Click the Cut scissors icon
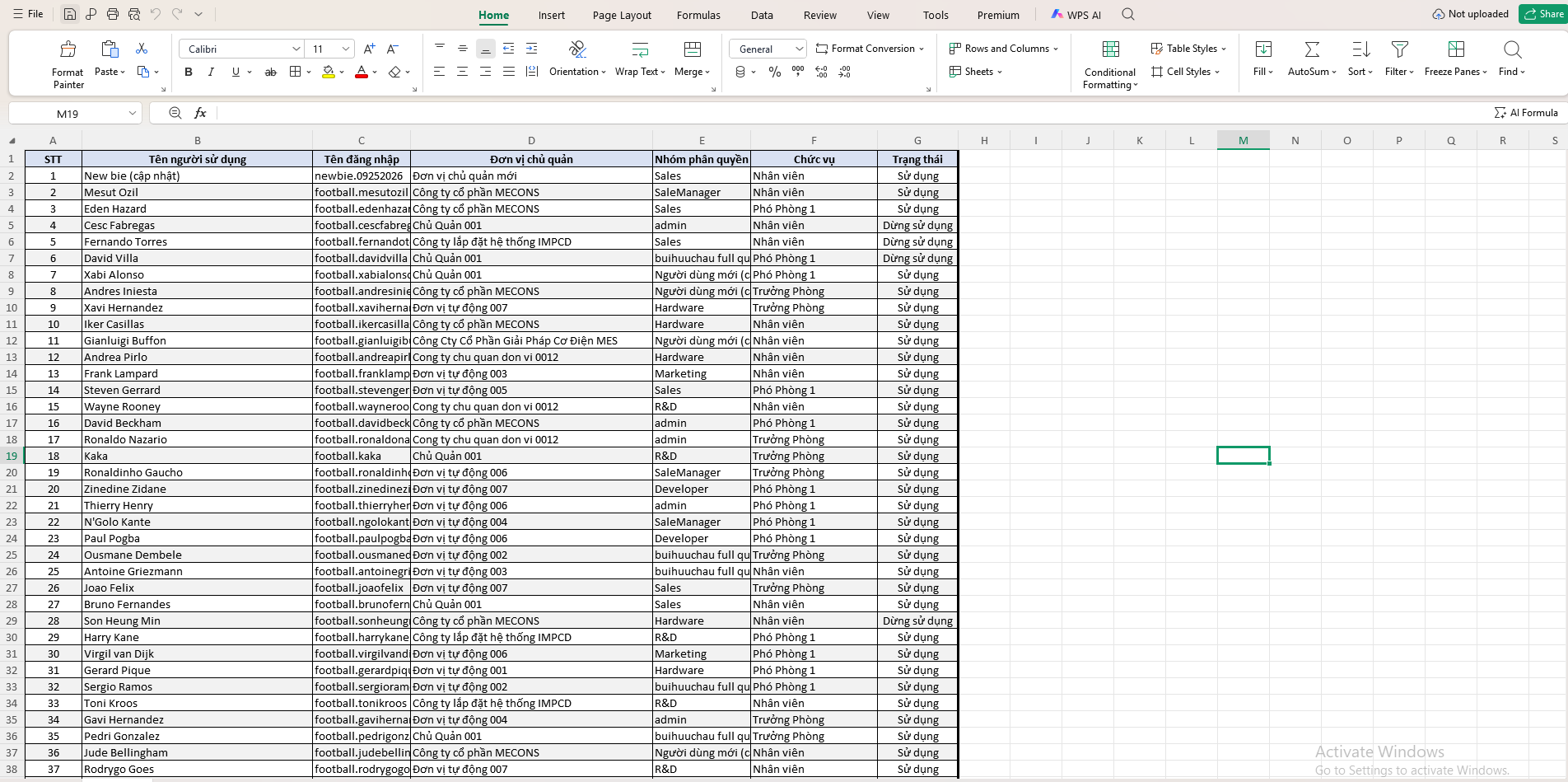The height and width of the screenshot is (782, 1568). (142, 49)
